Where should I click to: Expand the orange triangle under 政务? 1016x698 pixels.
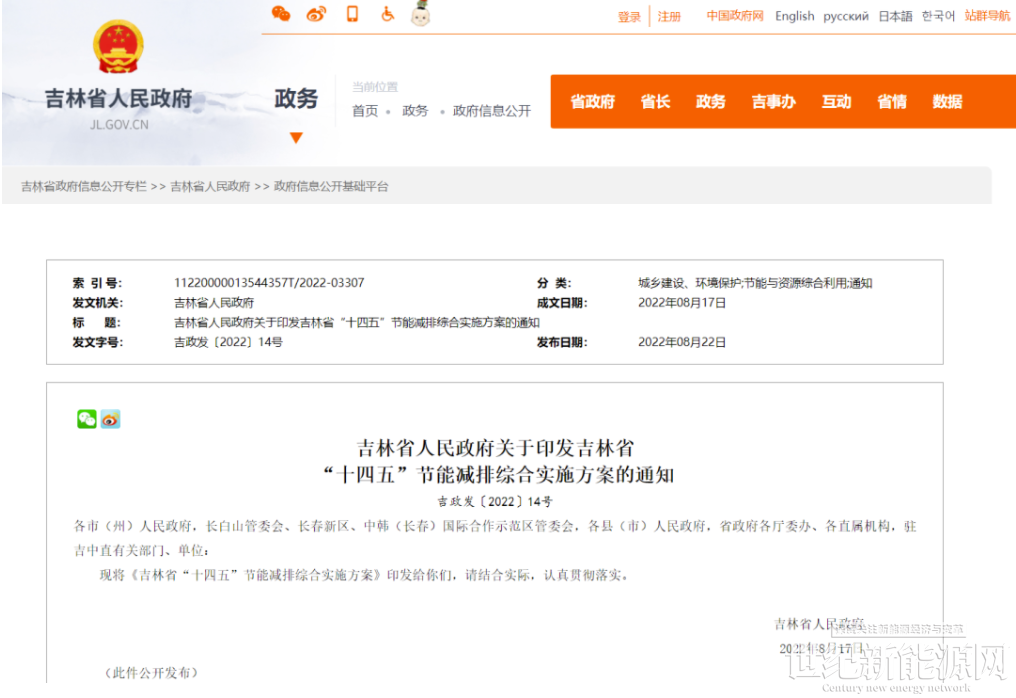pos(296,137)
